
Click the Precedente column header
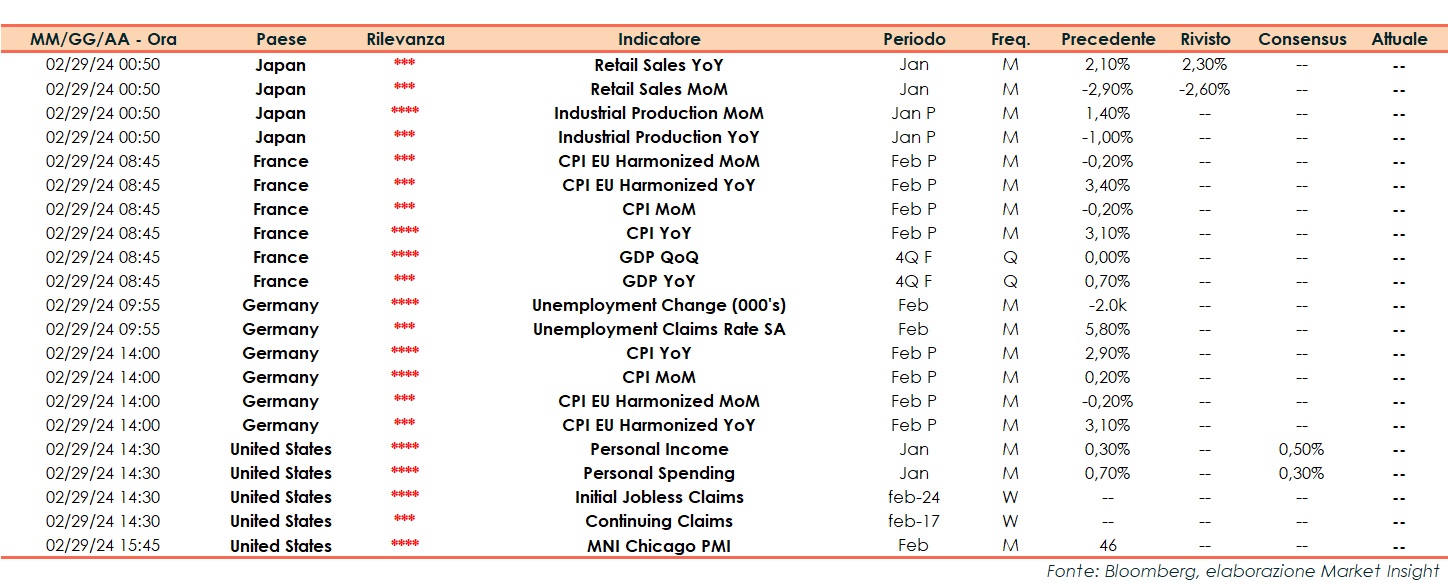point(1108,40)
